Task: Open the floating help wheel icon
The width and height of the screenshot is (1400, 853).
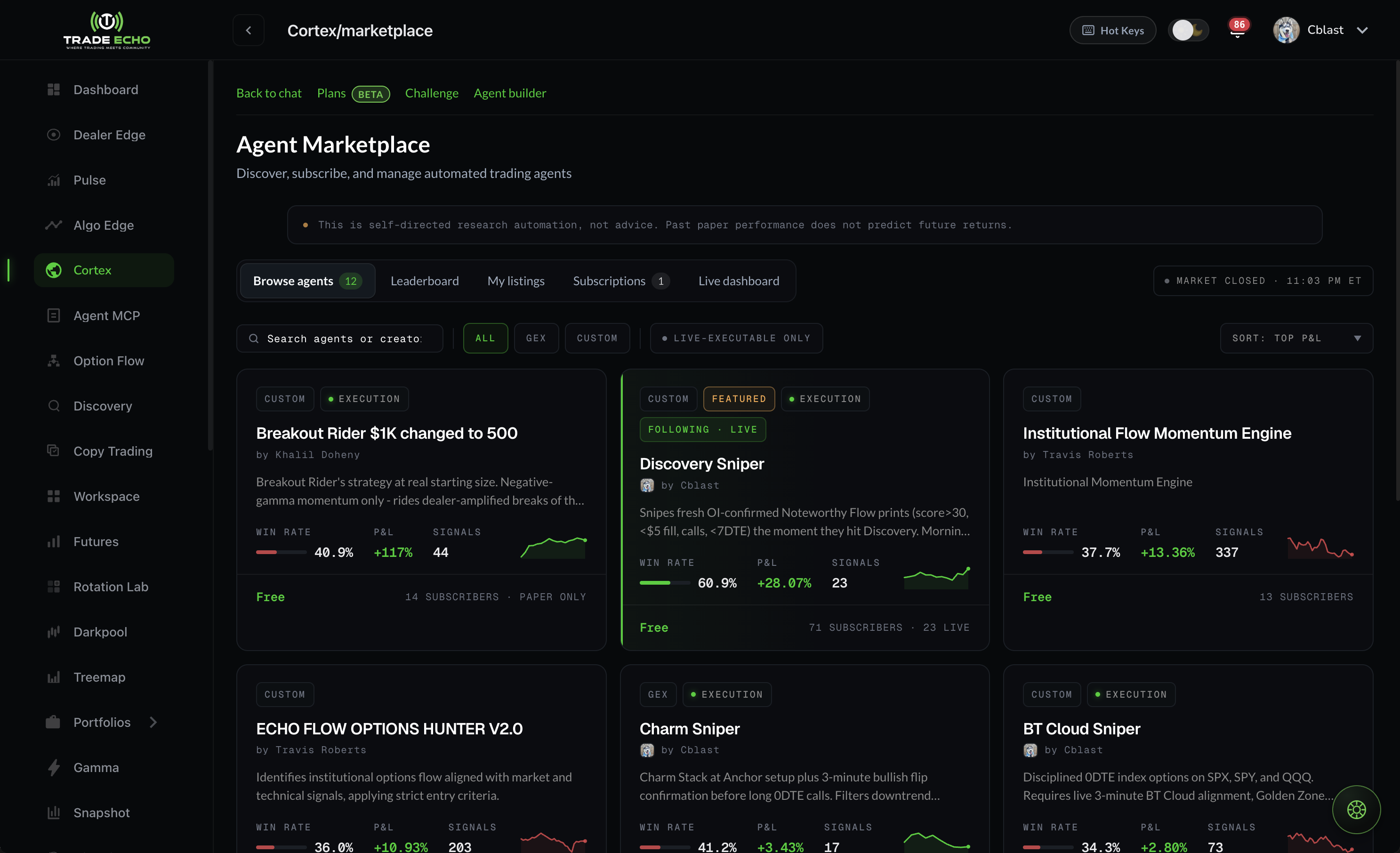Action: tap(1356, 809)
